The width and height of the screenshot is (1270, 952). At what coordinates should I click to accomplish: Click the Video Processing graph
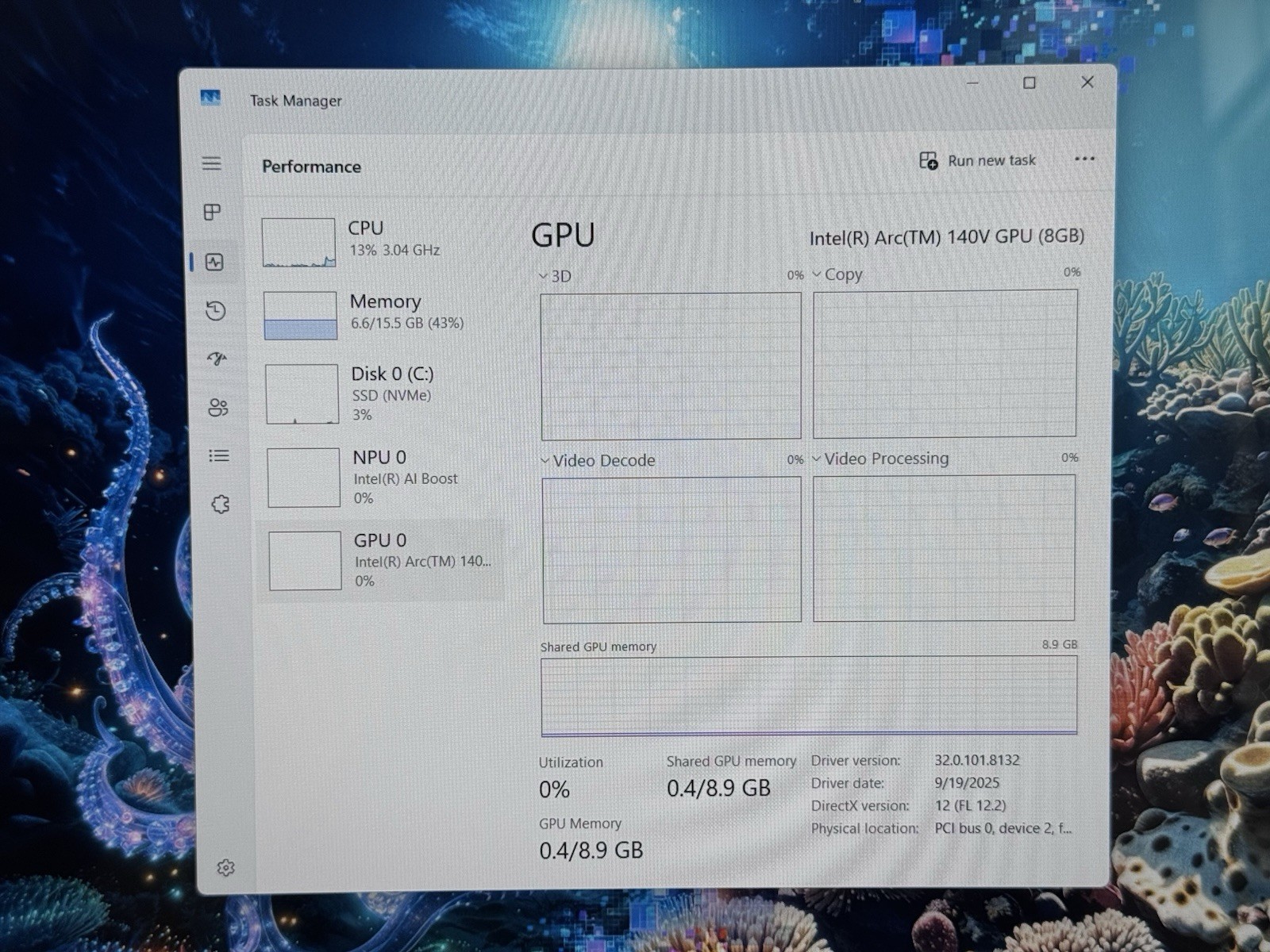pos(945,548)
